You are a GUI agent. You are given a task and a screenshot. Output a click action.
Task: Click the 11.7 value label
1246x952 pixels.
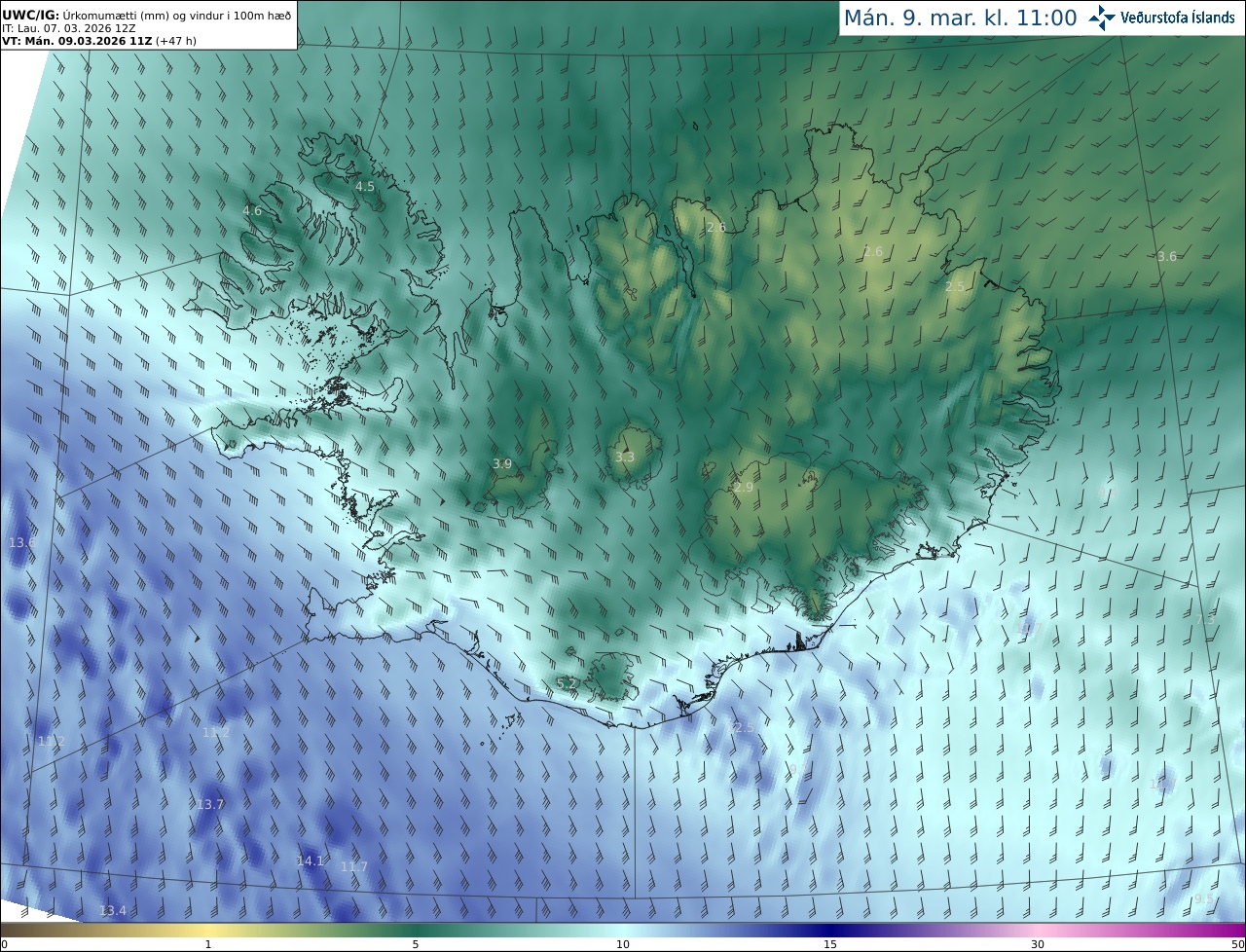(x=354, y=866)
